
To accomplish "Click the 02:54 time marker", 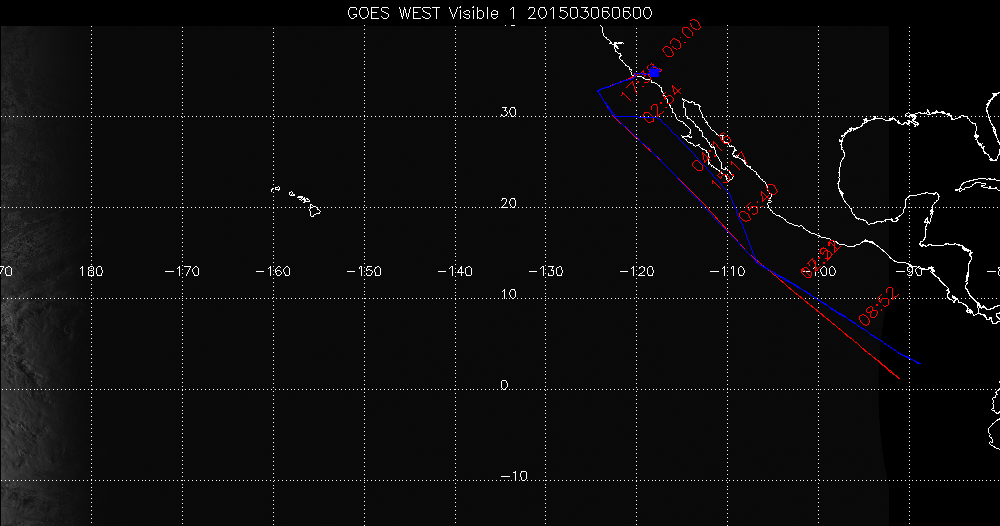I will pyautogui.click(x=662, y=105).
